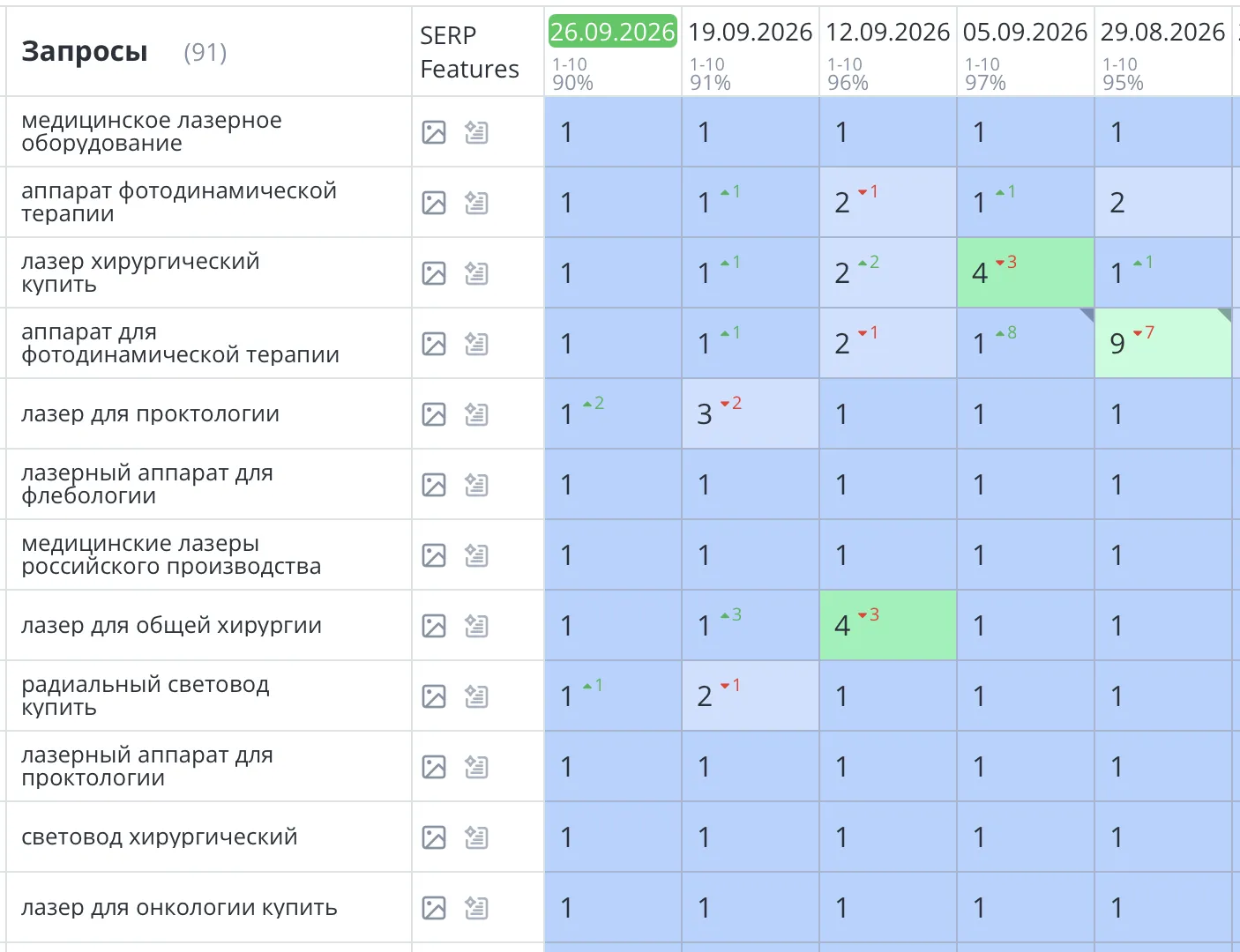Click query радиальный световод купить
Screen dimensions: 1240x952
point(146,695)
